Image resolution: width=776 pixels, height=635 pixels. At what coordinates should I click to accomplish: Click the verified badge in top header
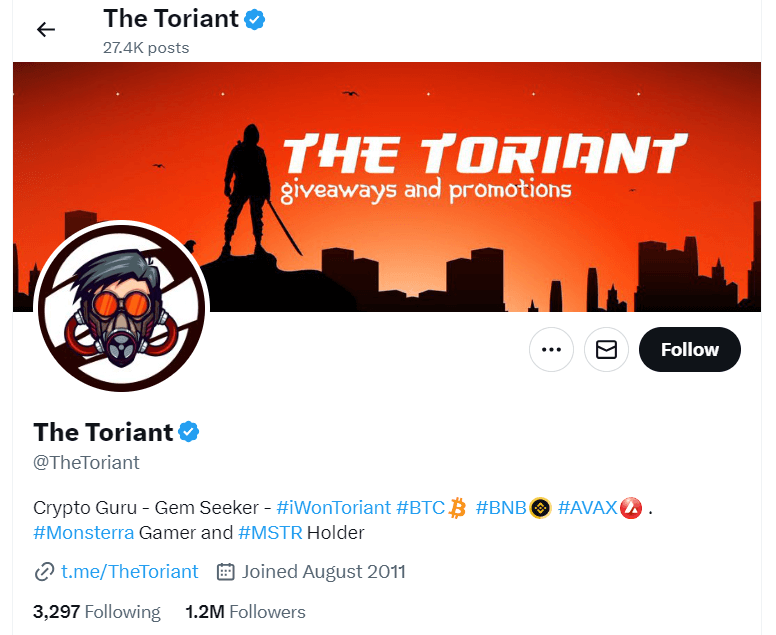[256, 19]
